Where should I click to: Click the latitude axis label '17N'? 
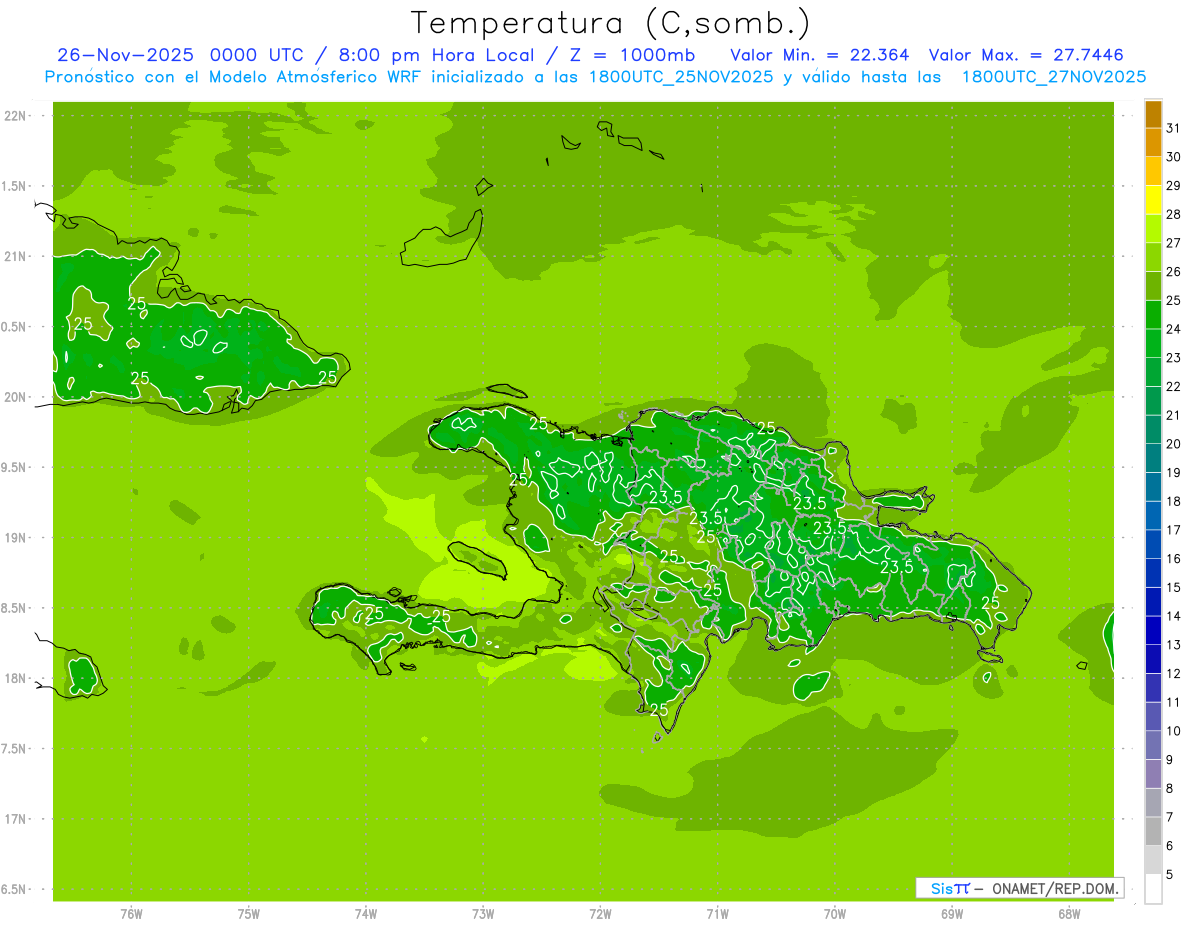pyautogui.click(x=15, y=819)
